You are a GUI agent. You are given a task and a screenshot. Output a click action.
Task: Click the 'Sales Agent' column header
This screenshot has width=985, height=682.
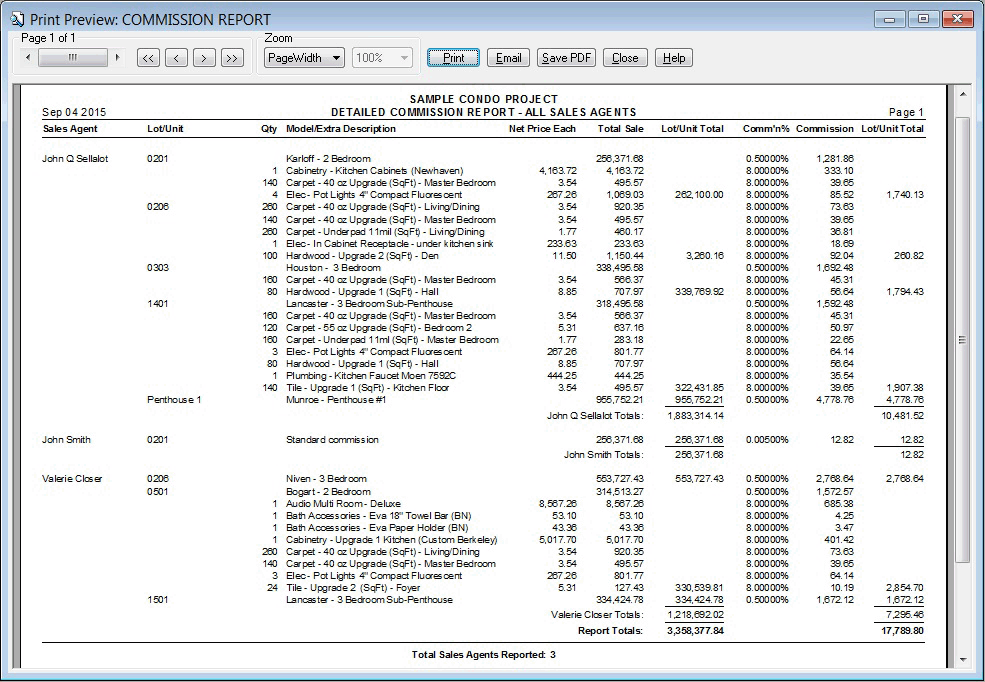pos(70,129)
